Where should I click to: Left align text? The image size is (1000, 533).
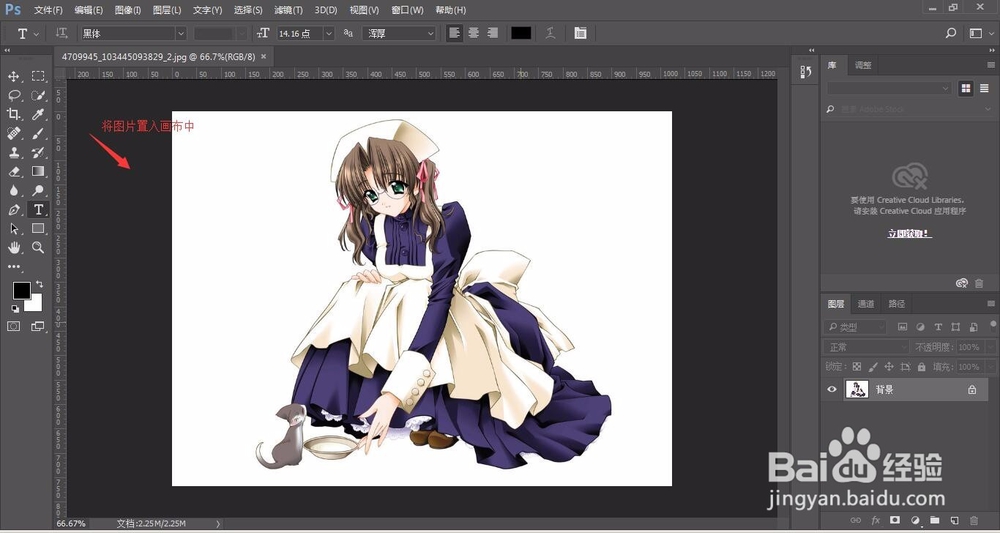point(454,33)
